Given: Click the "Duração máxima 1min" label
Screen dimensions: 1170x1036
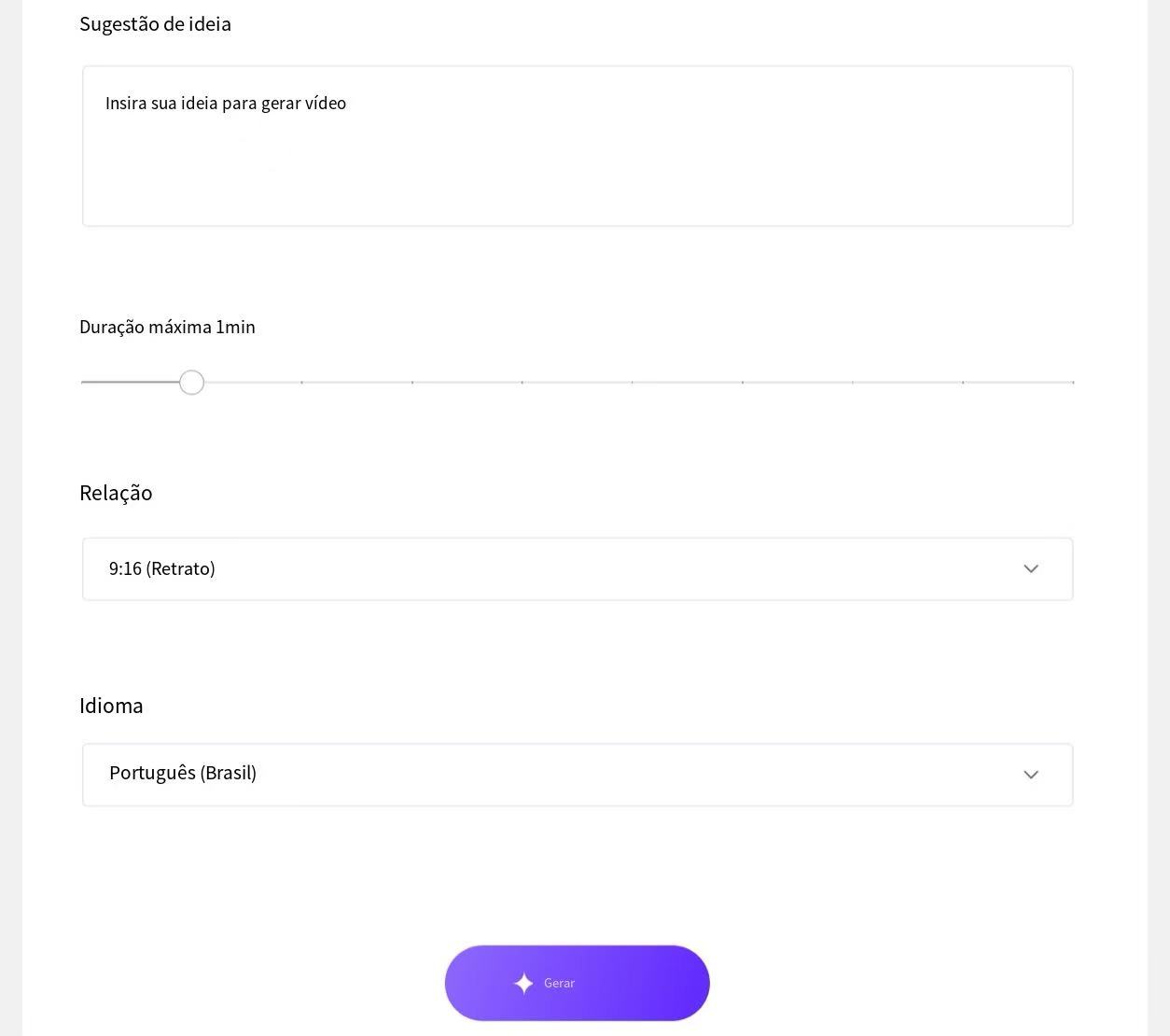Looking at the screenshot, I should point(167,327).
